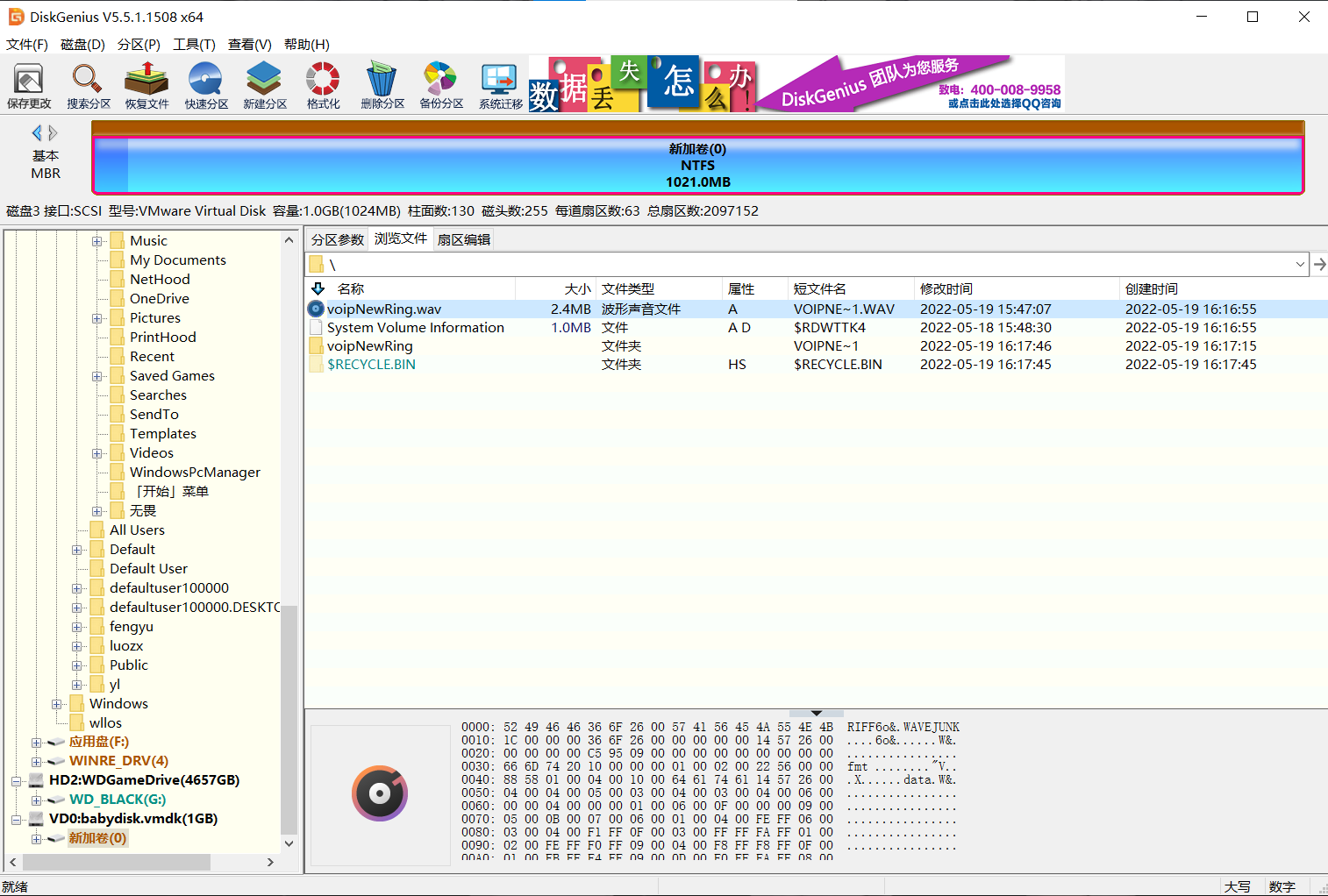Select the Public user folder
The height and width of the screenshot is (896, 1328).
click(x=129, y=665)
